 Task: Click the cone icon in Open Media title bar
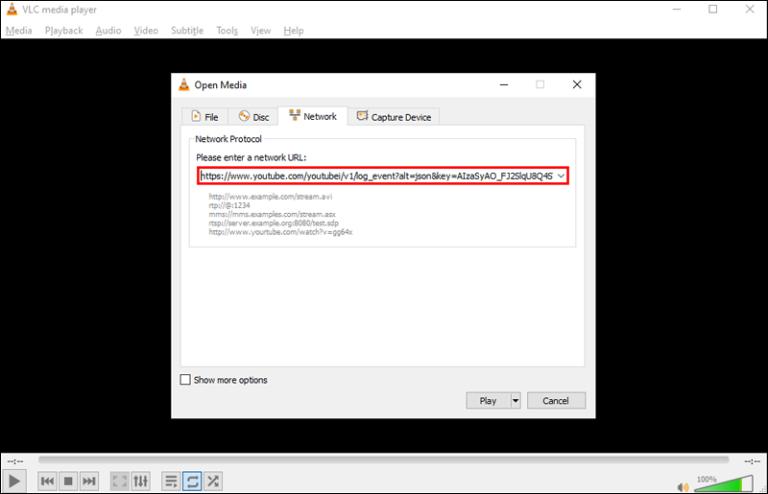click(x=184, y=84)
